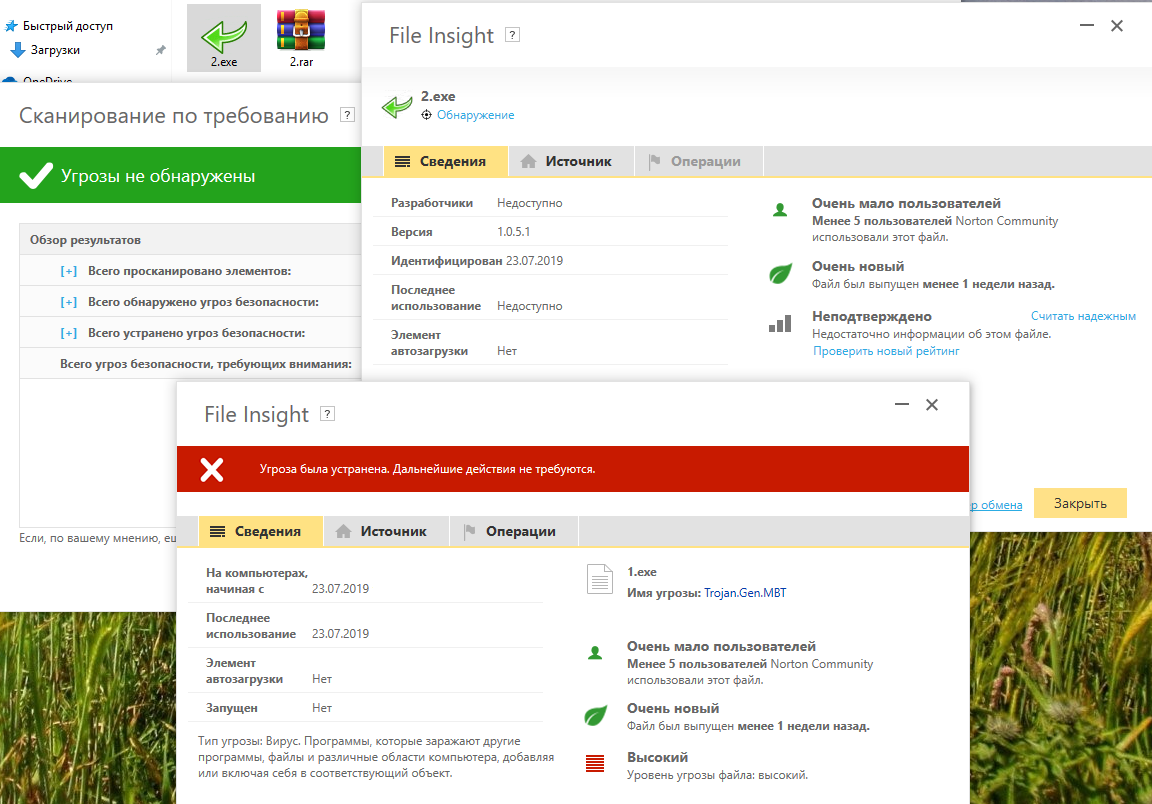Open the help icon next to Сканирование по требованию
This screenshot has width=1152, height=804.
click(348, 115)
